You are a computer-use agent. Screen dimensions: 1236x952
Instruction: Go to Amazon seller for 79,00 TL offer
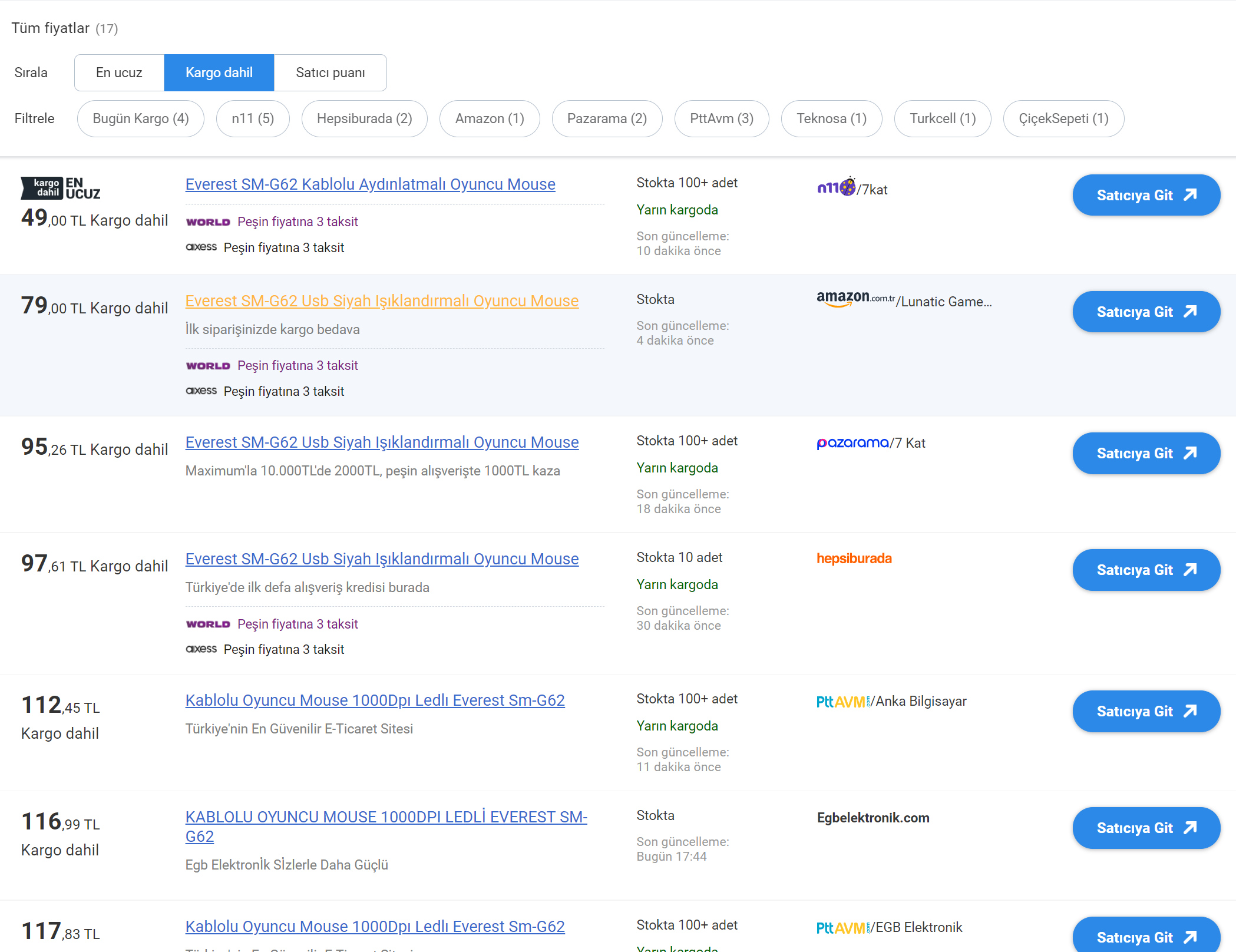[1146, 312]
